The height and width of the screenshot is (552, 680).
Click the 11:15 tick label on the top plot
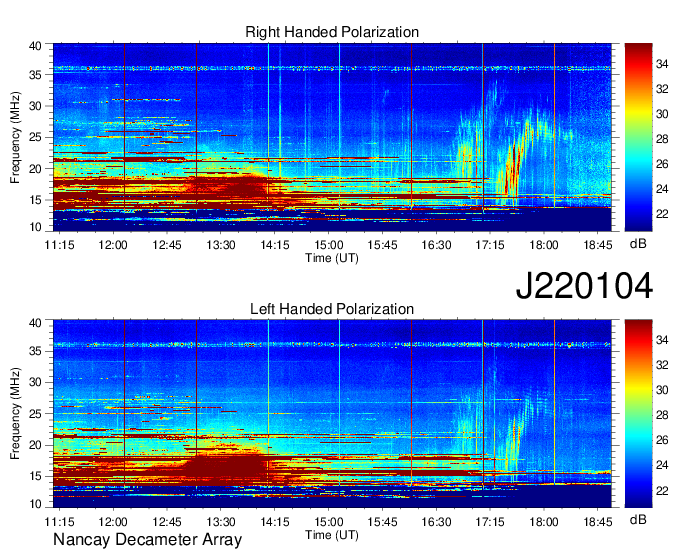(59, 245)
